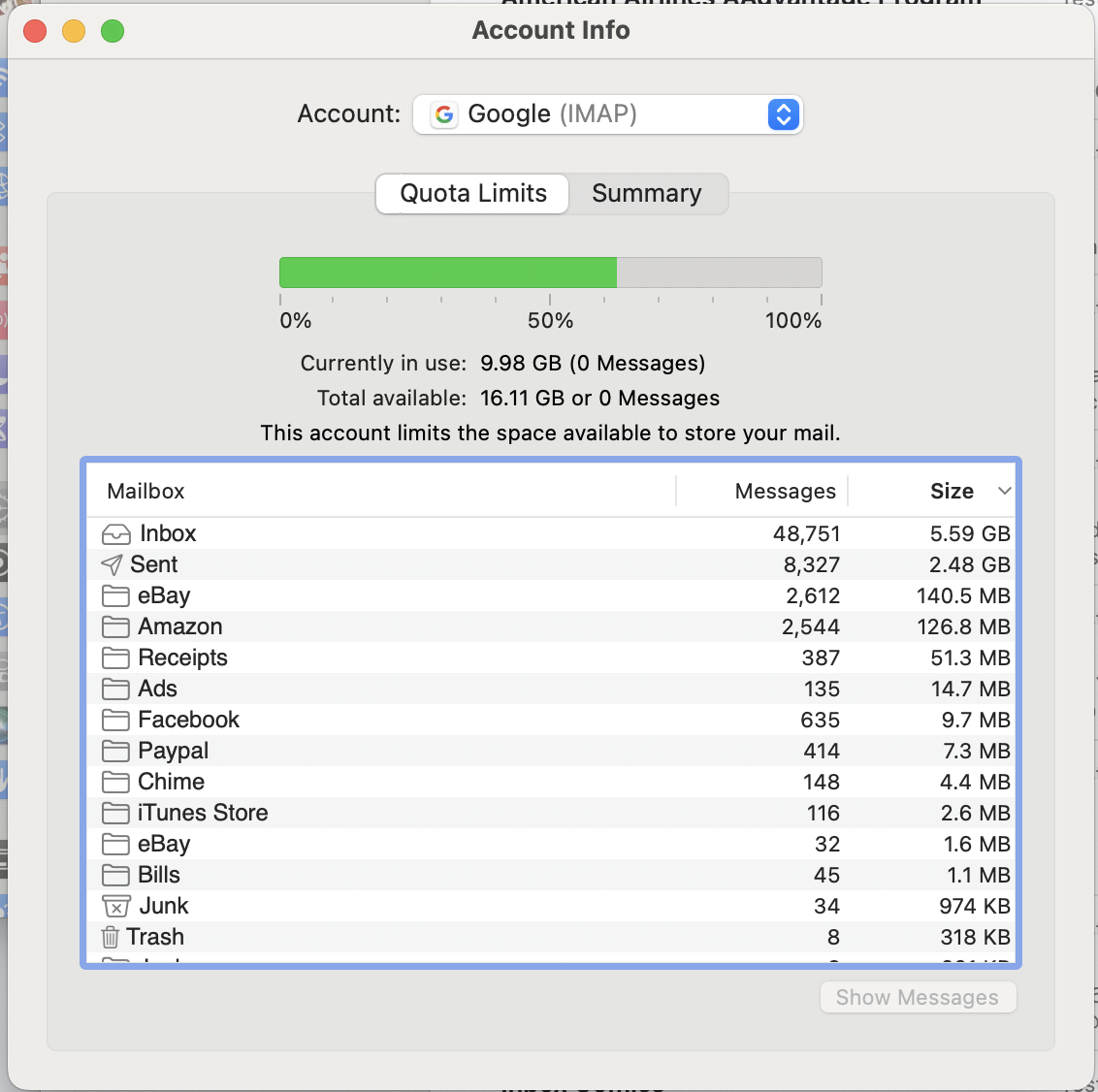
Task: Select the Amazon mailbox name
Action: (180, 626)
